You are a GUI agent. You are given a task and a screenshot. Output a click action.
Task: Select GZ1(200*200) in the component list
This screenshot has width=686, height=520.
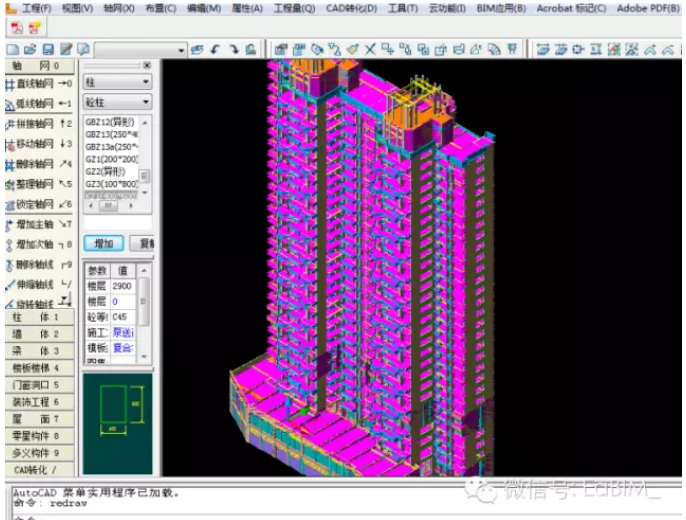coord(110,158)
